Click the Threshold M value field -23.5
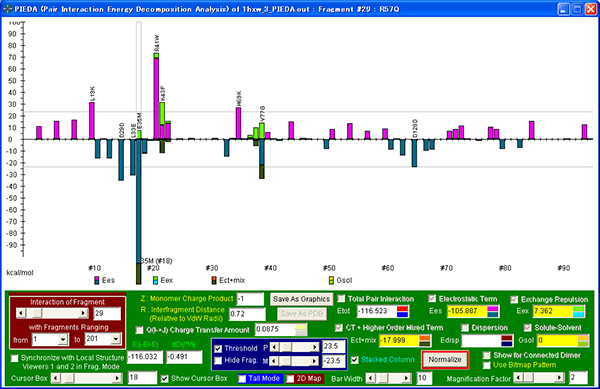 coord(334,361)
